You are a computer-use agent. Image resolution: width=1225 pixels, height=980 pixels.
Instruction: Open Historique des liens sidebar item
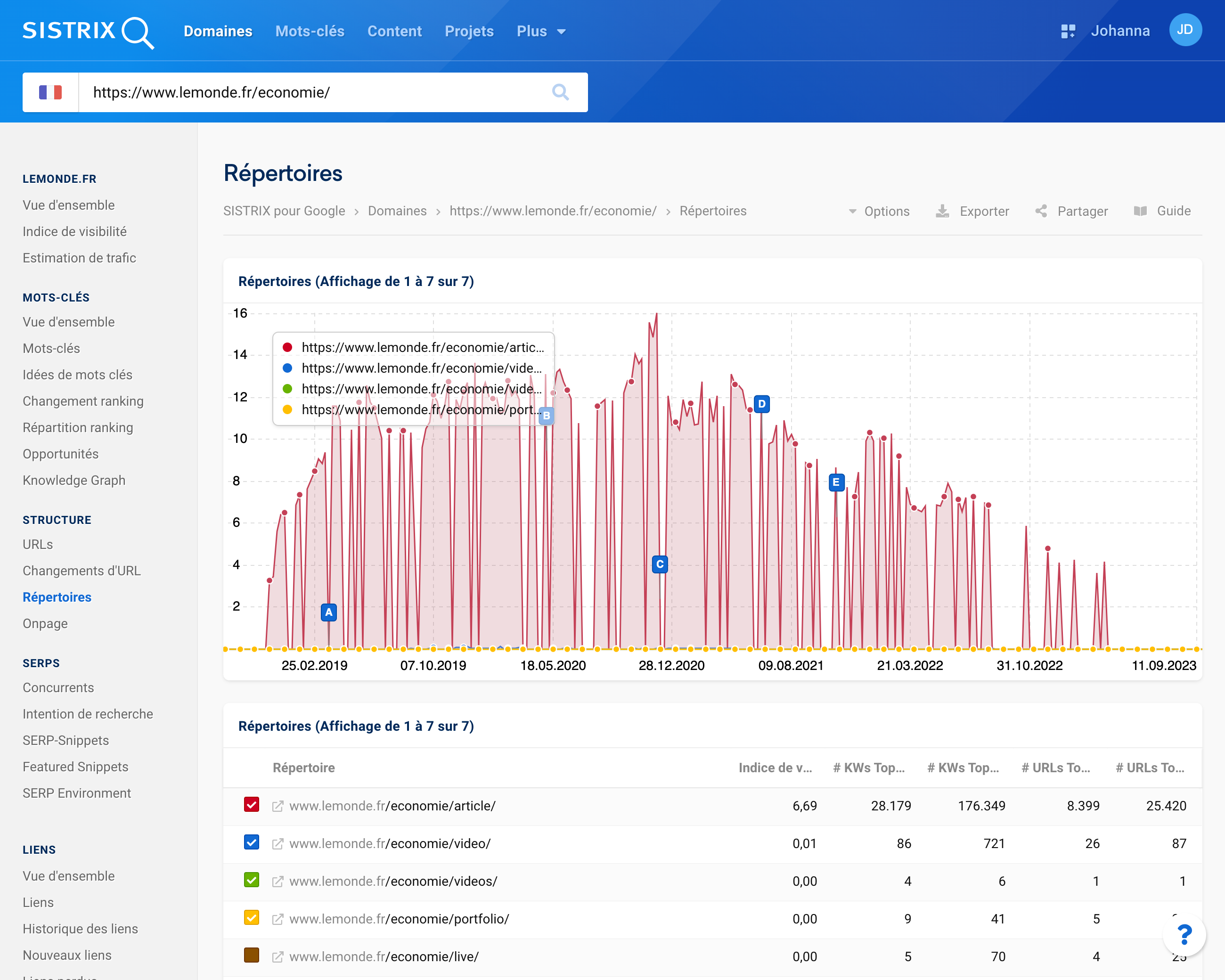pos(80,929)
